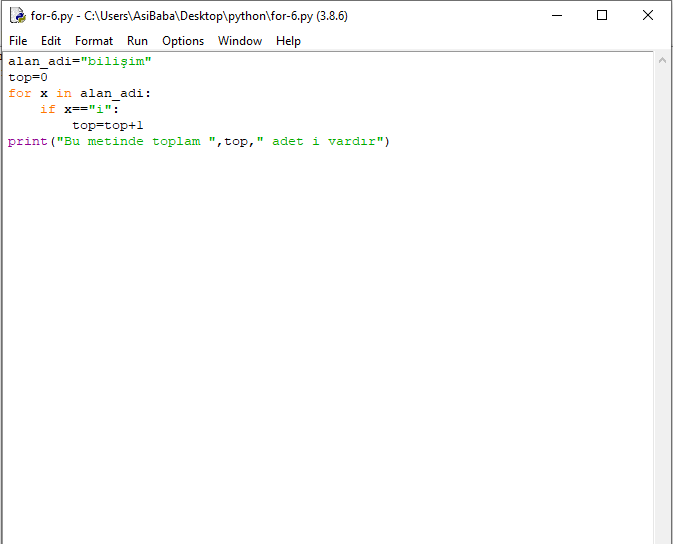Place cursor on the top=top+1 line
Screen dimensions: 673x544
108,125
